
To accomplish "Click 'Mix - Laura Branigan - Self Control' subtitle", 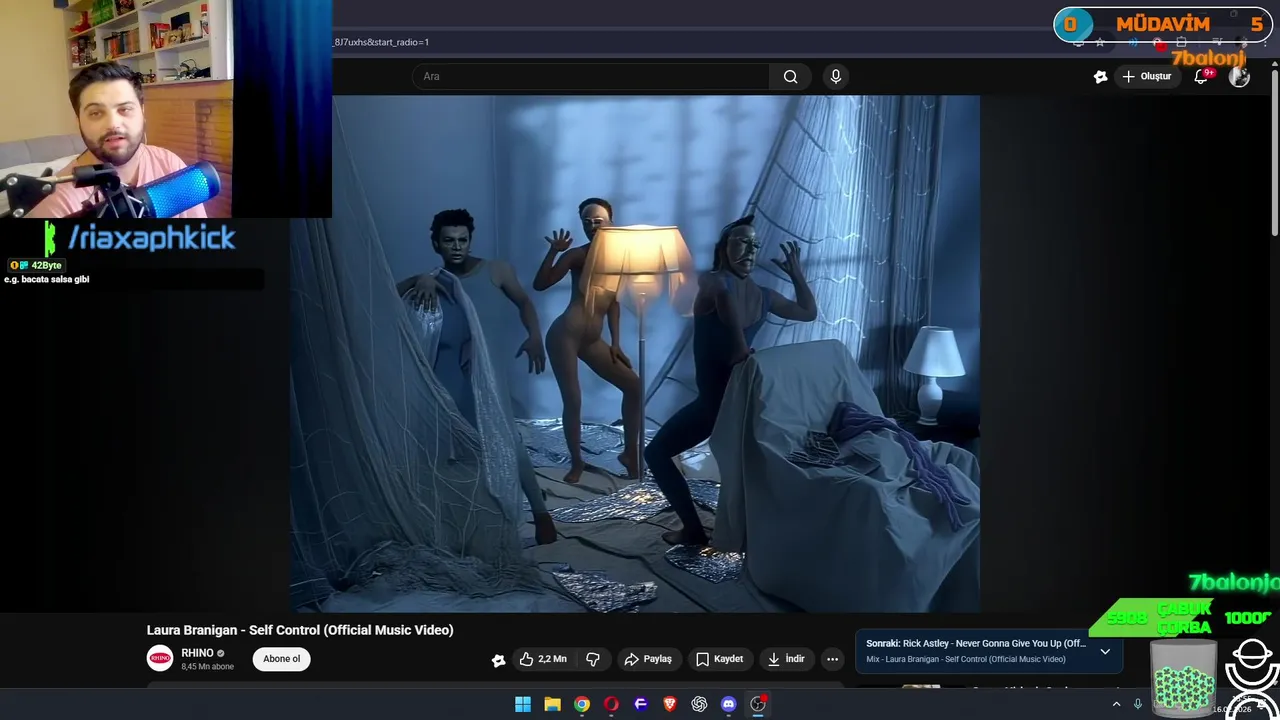I will 966,659.
